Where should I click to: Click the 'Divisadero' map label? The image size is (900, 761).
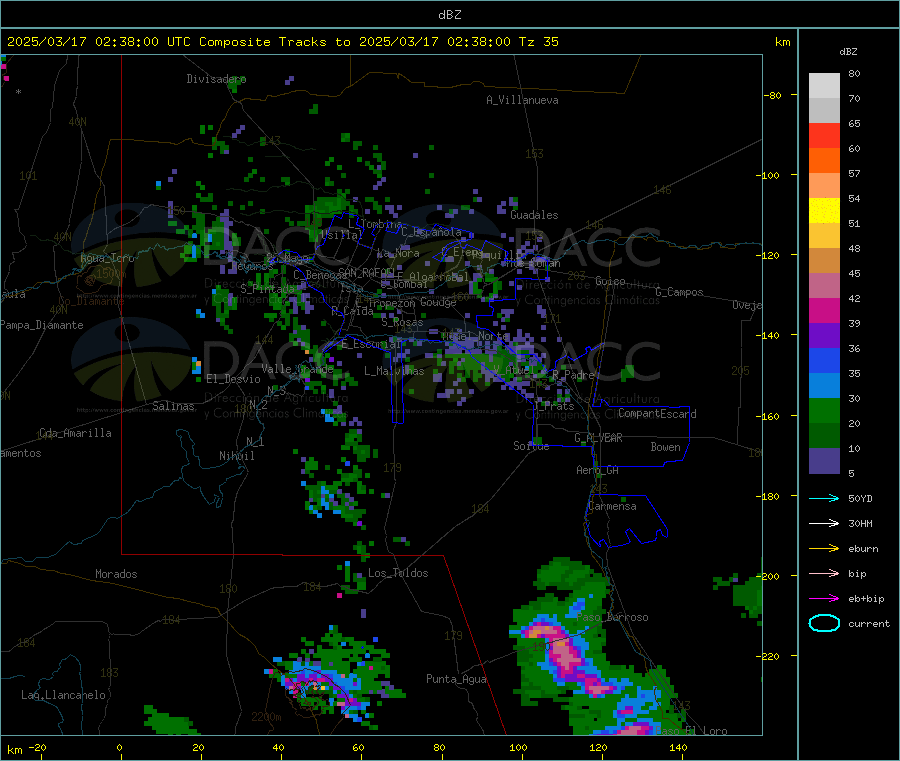click(216, 79)
